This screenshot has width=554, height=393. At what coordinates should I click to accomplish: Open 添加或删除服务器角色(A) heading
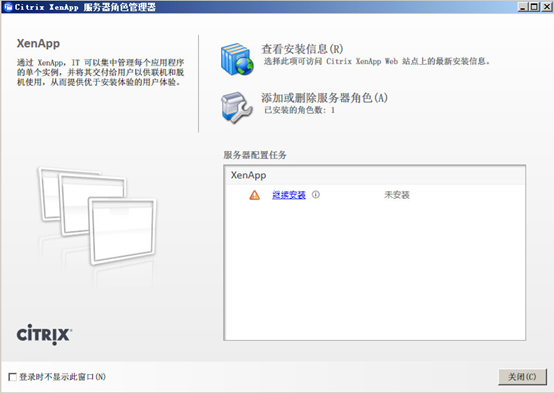[324, 98]
